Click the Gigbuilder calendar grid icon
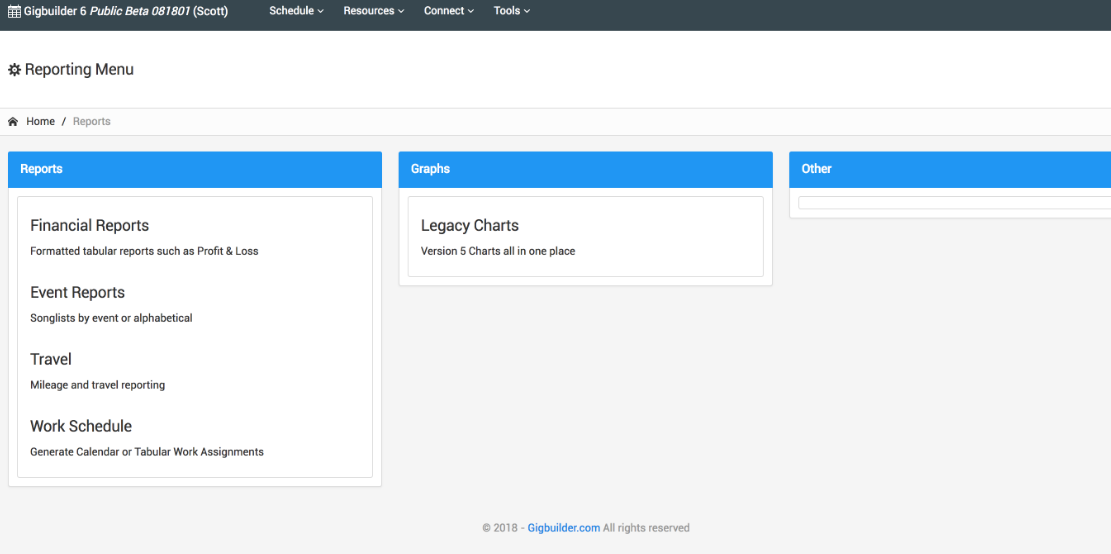 click(14, 11)
